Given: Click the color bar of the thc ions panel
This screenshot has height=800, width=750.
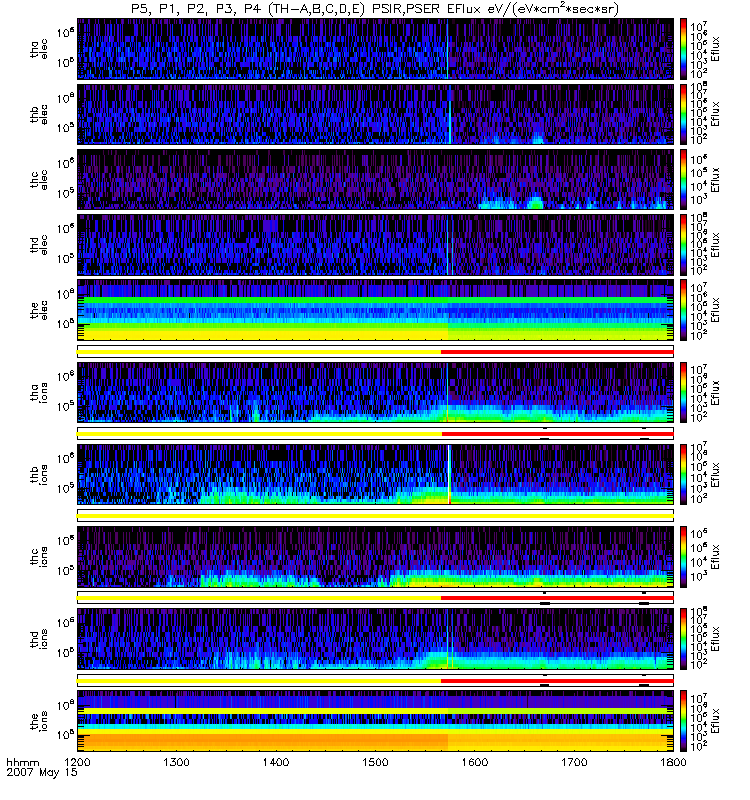Looking at the screenshot, I should tap(683, 557).
